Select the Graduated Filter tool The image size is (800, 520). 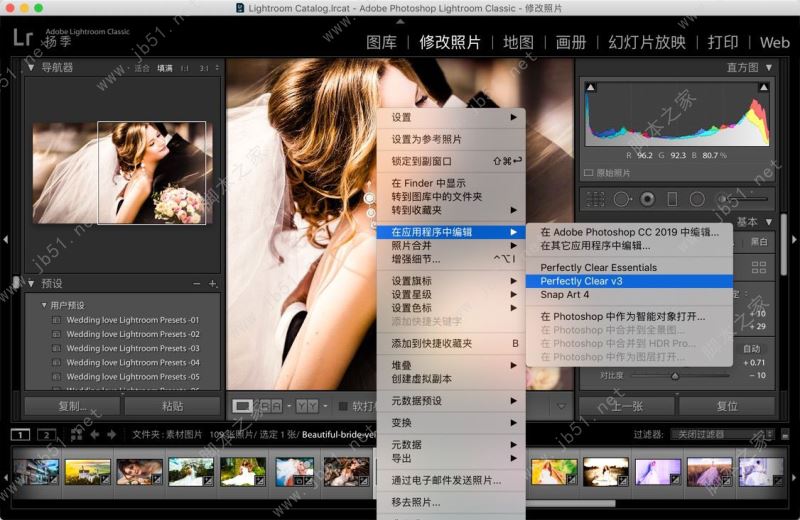click(x=672, y=199)
